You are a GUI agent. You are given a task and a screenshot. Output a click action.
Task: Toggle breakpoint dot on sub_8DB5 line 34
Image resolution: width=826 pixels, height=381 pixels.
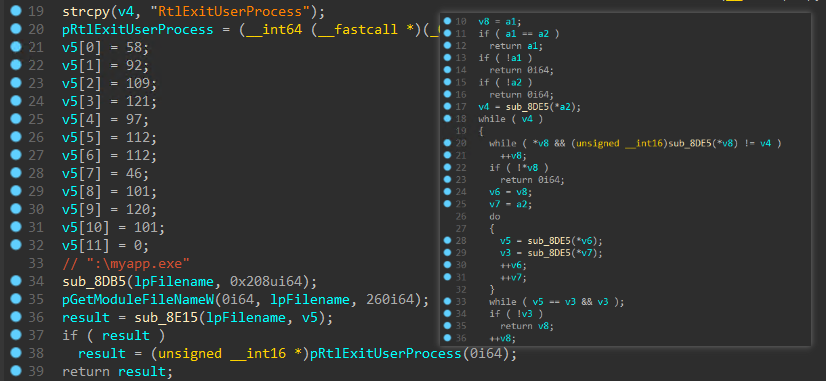[15, 281]
